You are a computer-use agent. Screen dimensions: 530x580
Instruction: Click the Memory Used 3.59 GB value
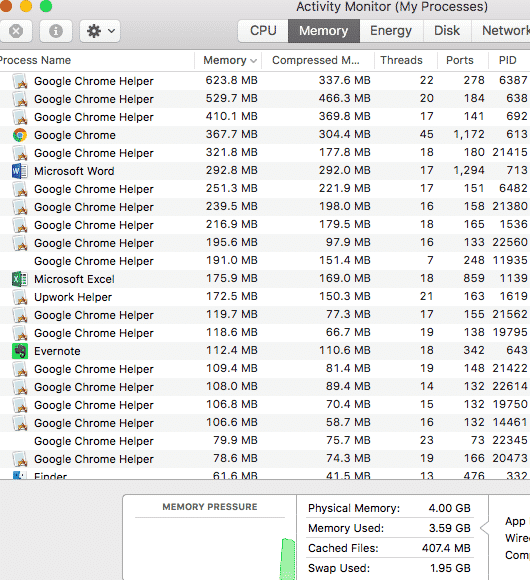click(x=449, y=528)
